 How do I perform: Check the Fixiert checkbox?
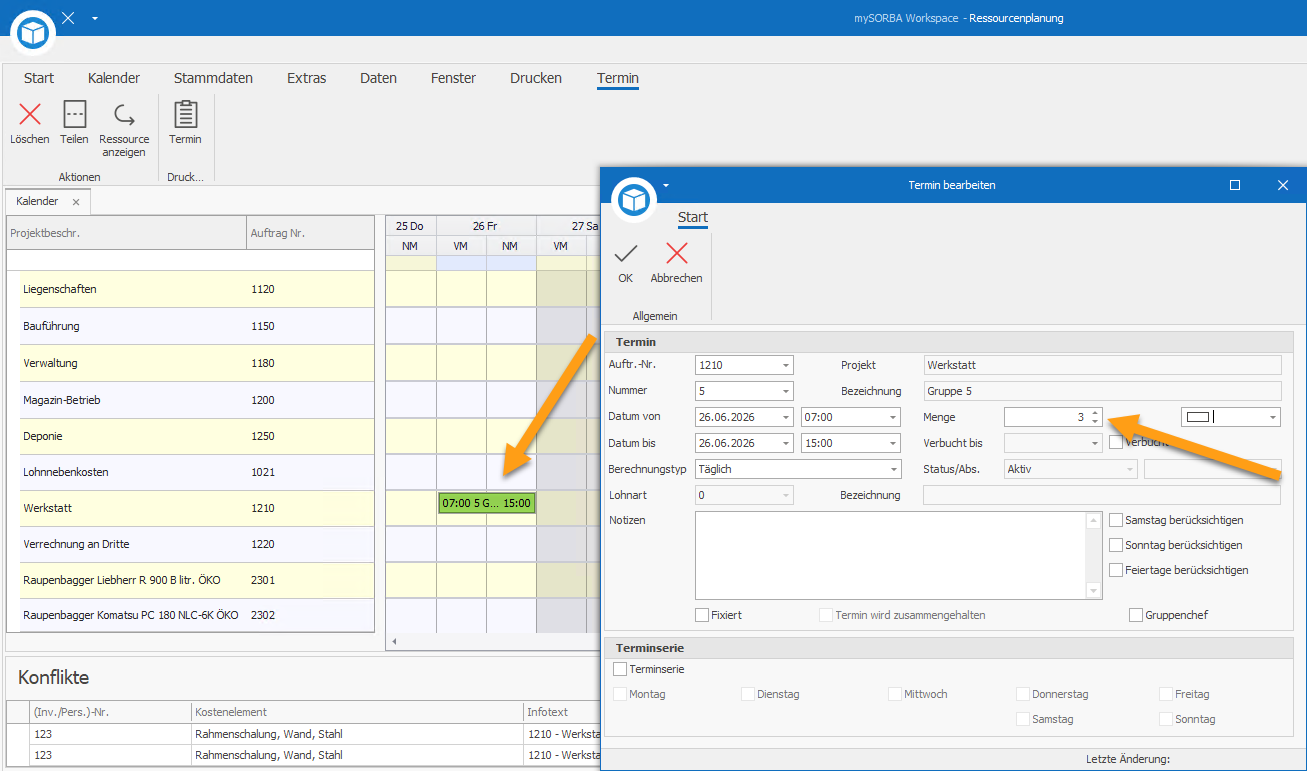point(702,615)
